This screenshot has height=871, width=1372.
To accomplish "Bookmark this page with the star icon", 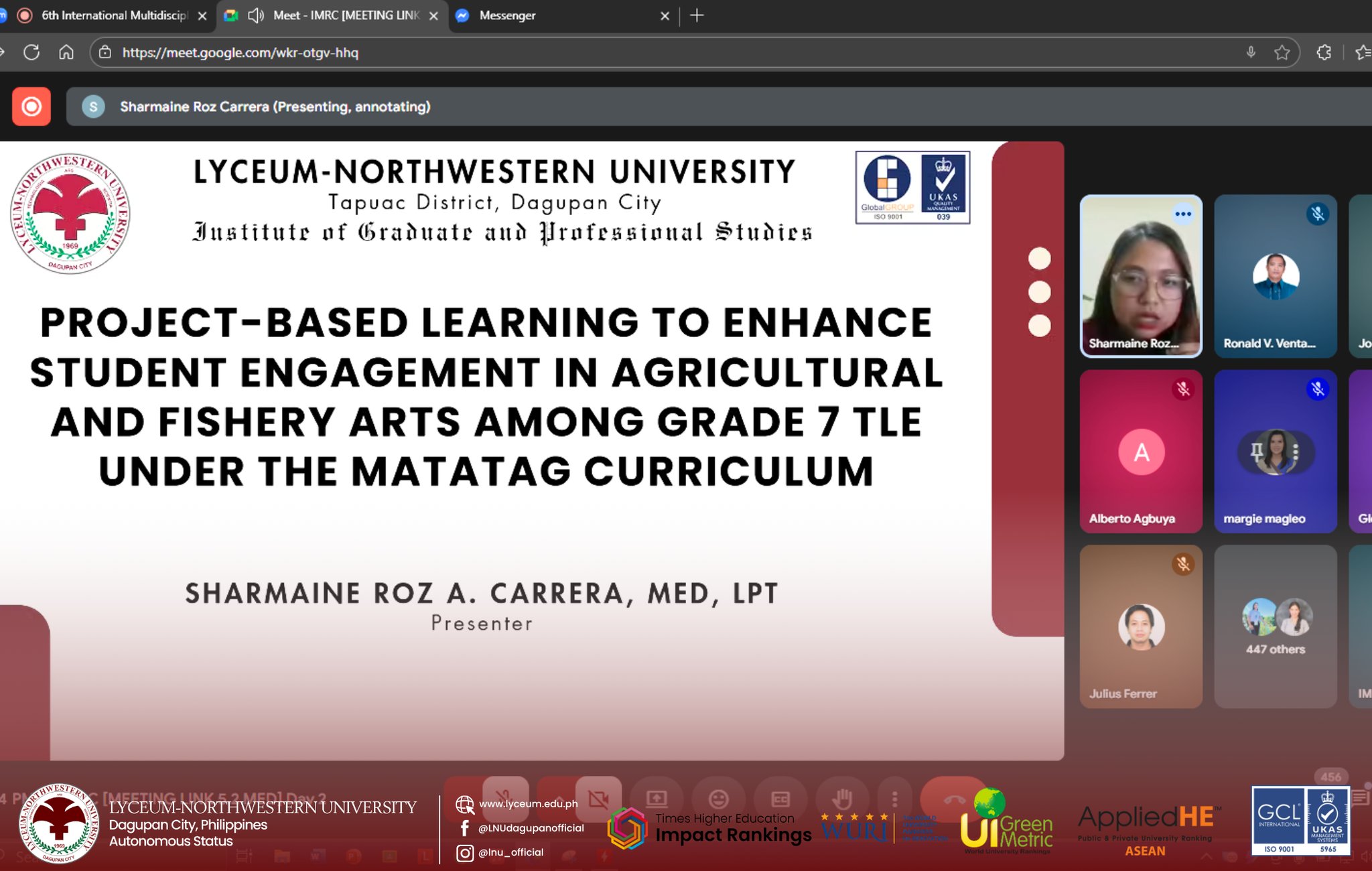I will point(1282,52).
